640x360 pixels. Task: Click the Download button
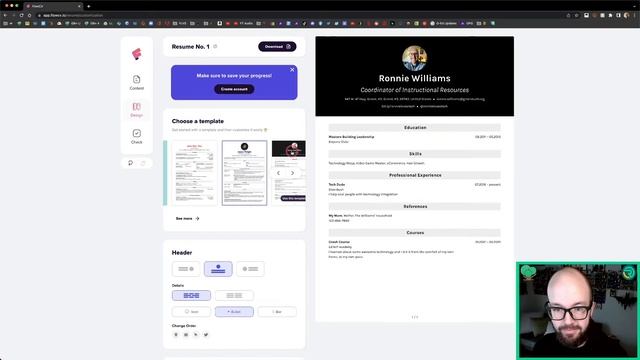[x=277, y=47]
